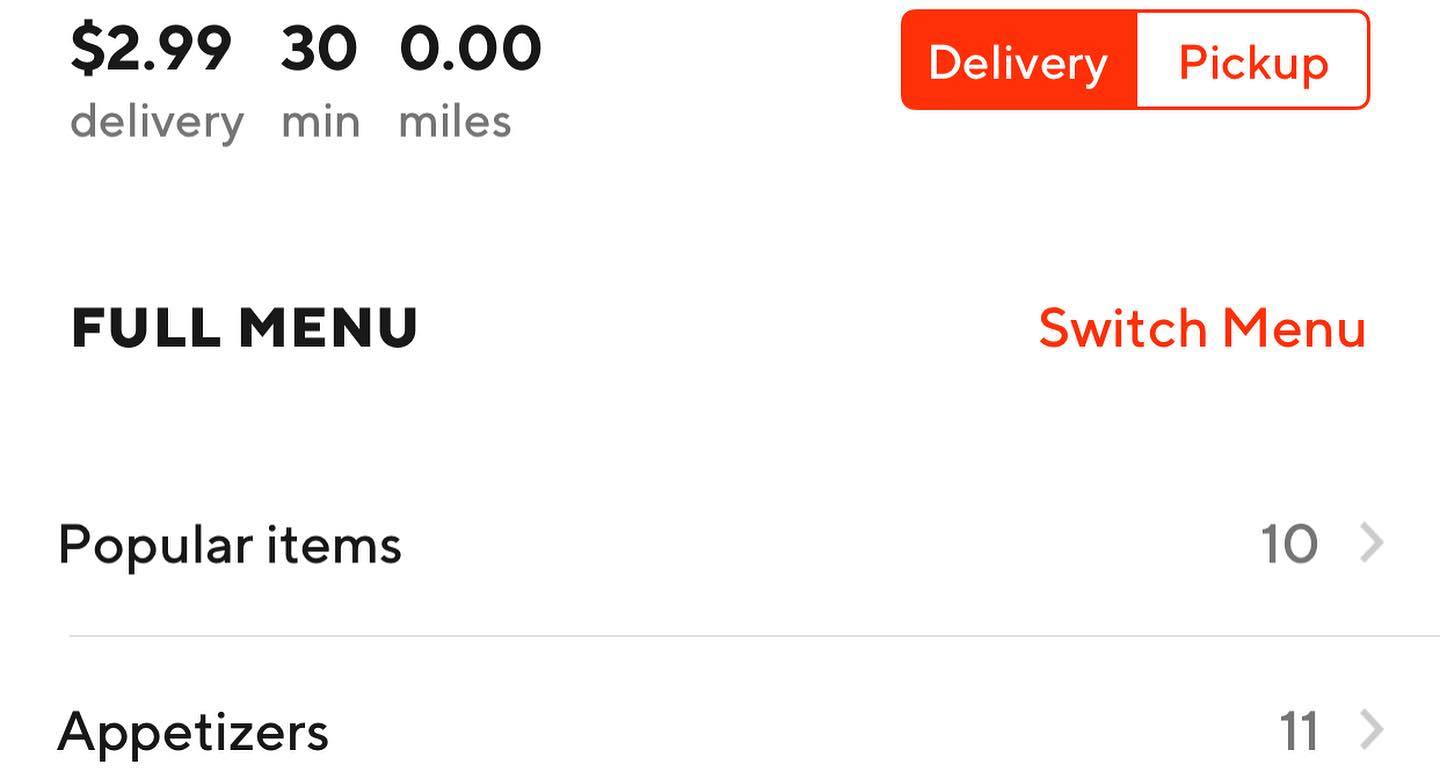Select the Delivery option
This screenshot has width=1440, height=772.
[x=1018, y=62]
